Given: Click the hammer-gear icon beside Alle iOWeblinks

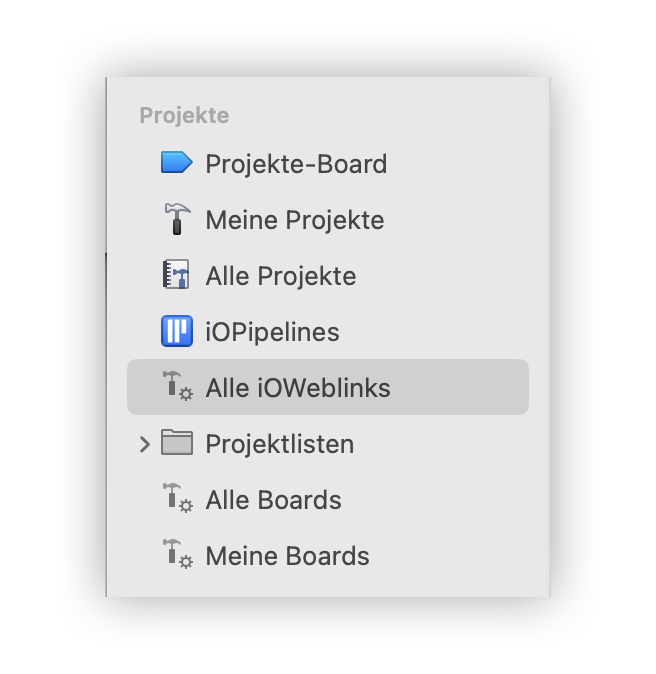Looking at the screenshot, I should [178, 386].
